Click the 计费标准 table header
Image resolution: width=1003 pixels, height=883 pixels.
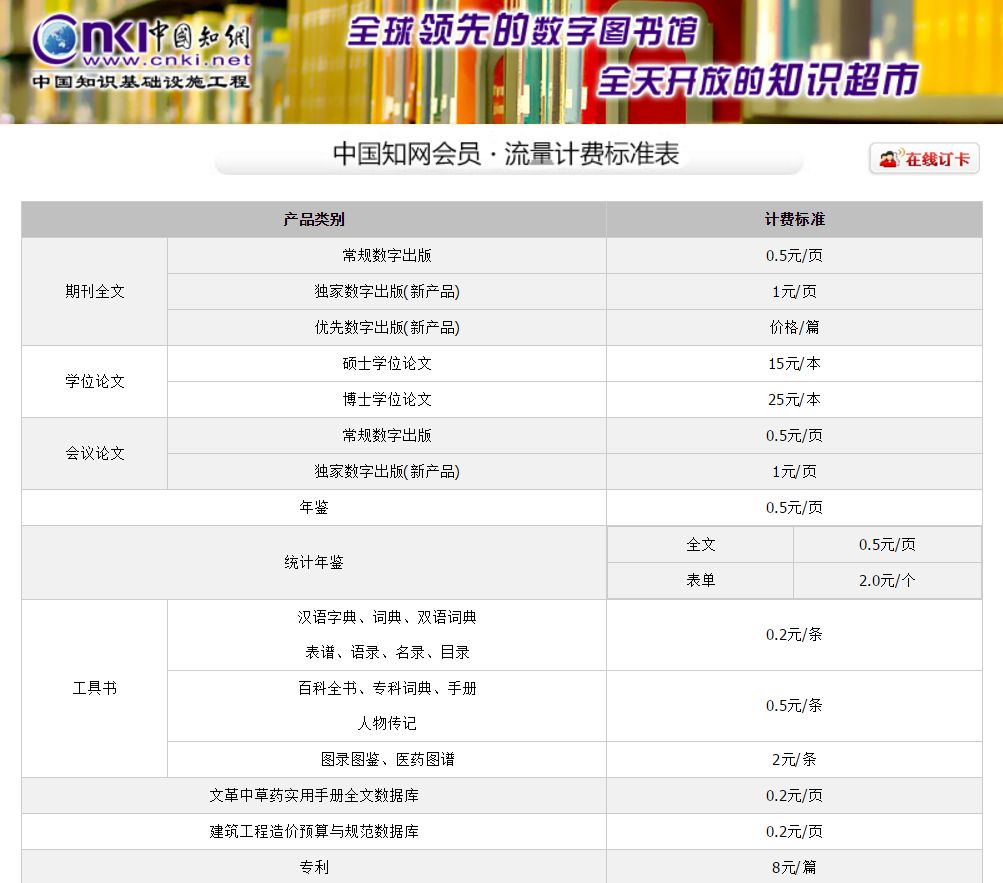(793, 219)
